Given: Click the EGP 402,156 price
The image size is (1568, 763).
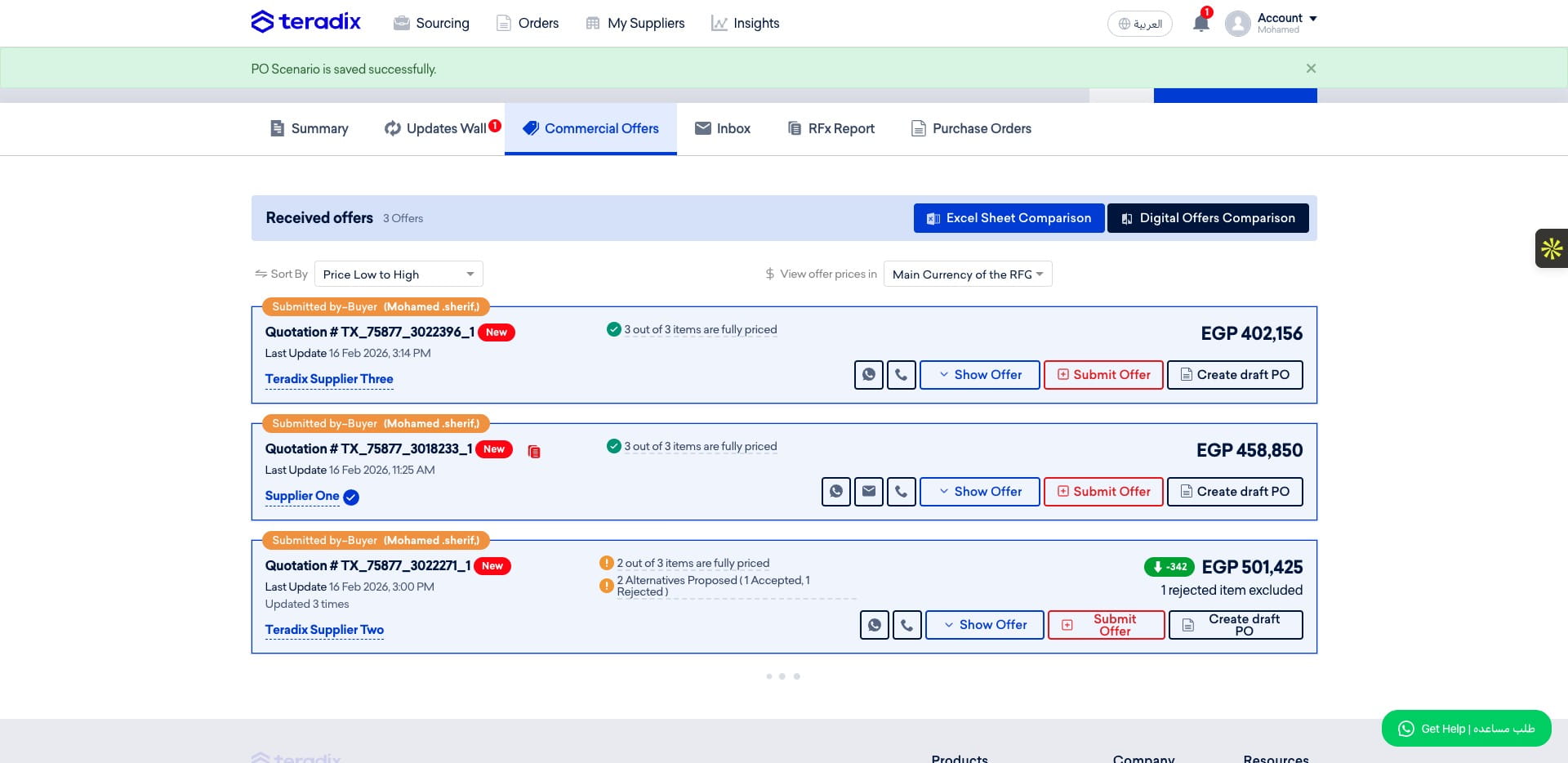Looking at the screenshot, I should pyautogui.click(x=1252, y=333).
